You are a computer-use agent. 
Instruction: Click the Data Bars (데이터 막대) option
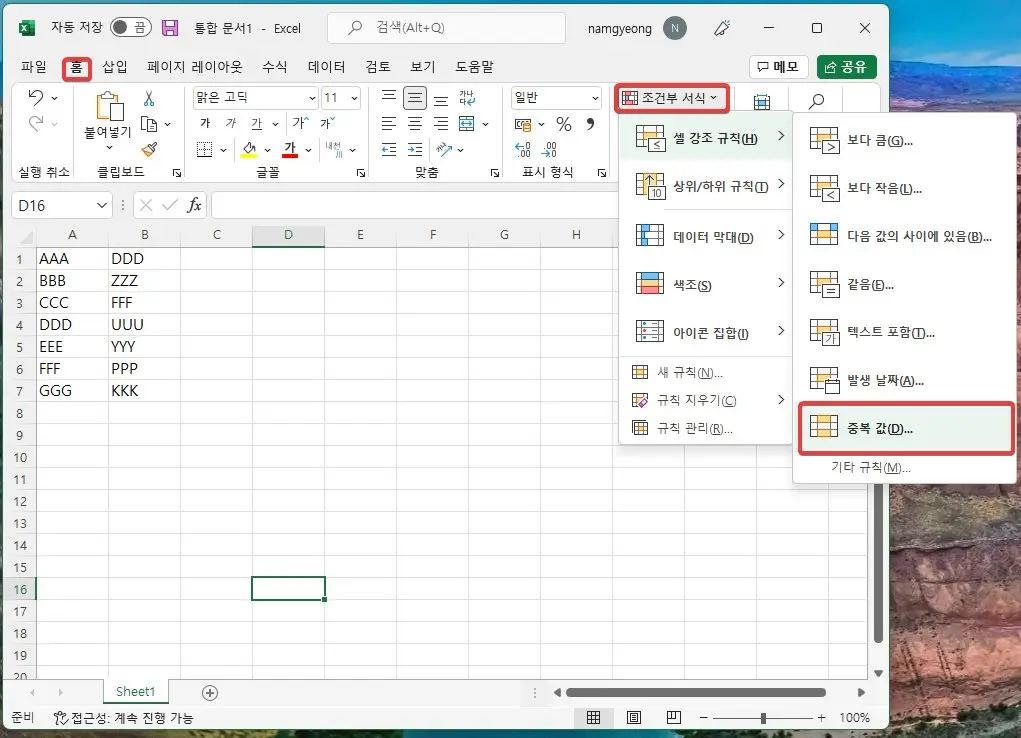(x=705, y=235)
